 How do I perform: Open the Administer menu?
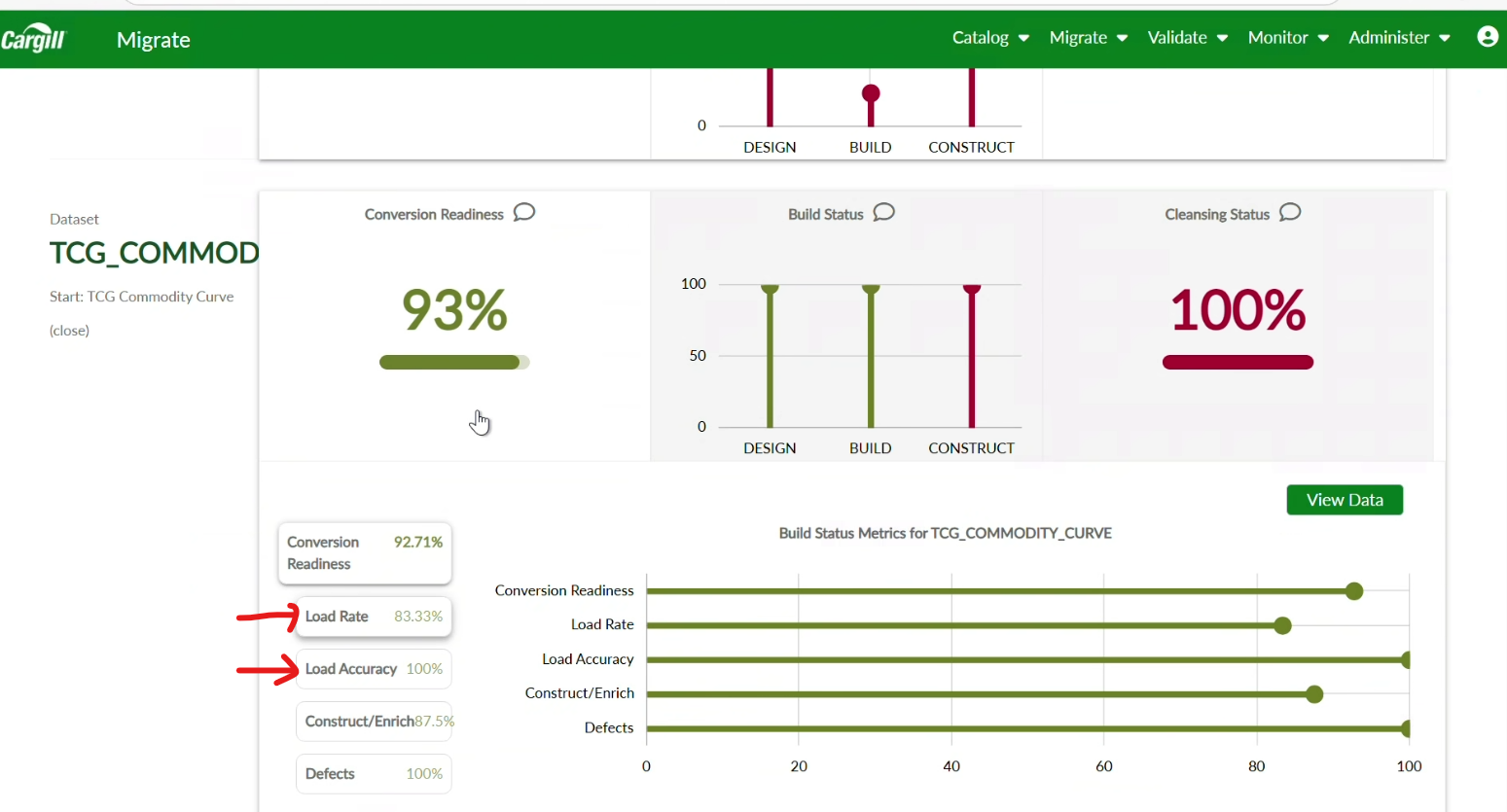[1398, 38]
